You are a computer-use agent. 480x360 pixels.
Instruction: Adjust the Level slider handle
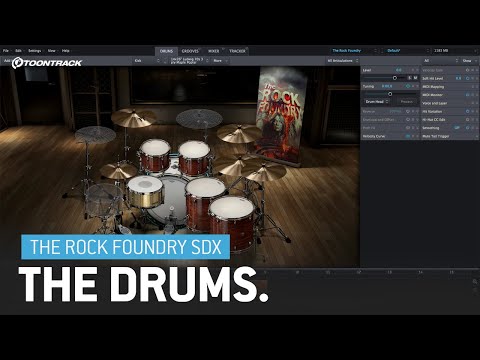(395, 78)
